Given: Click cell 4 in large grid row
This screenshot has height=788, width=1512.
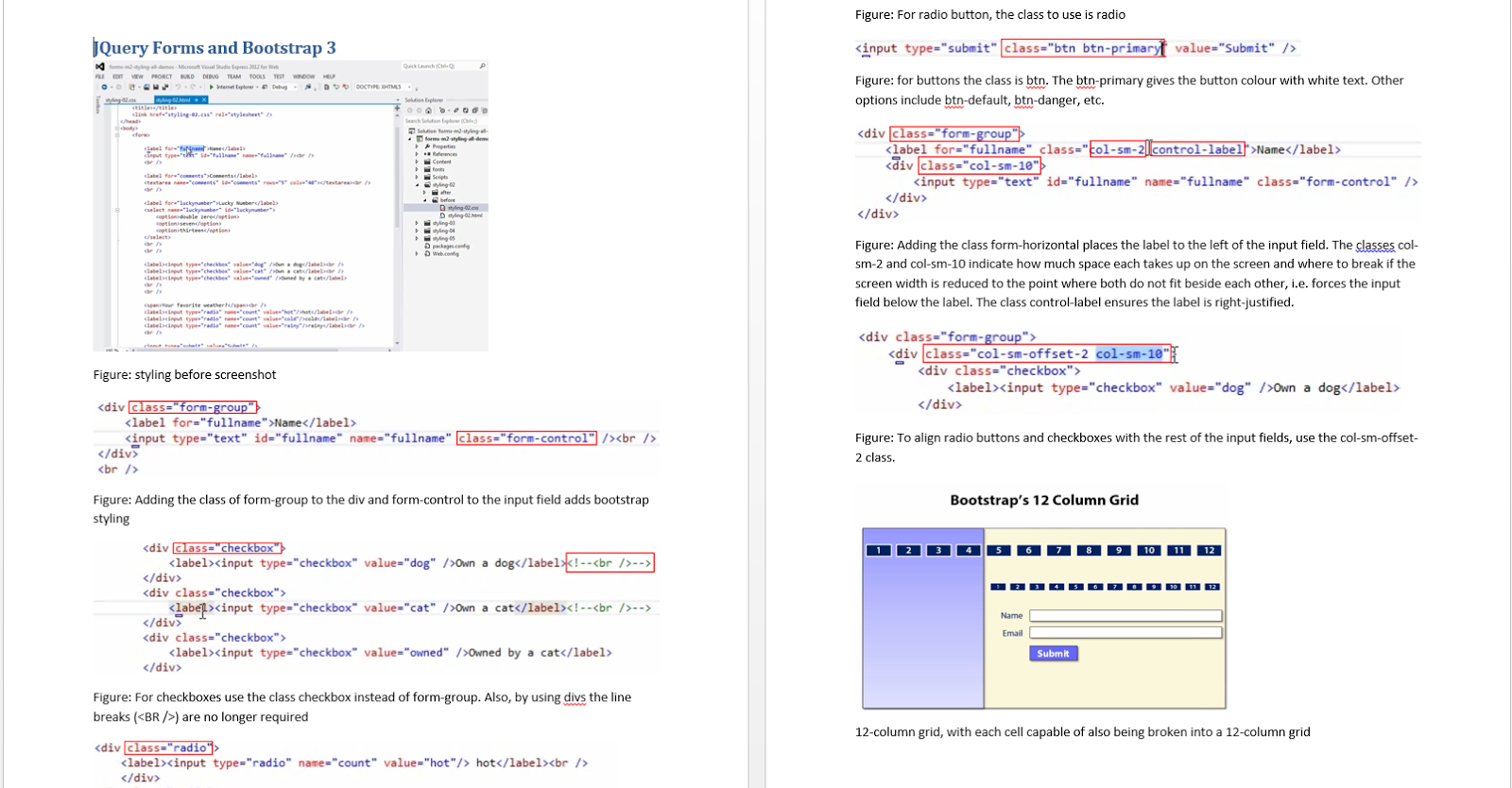Looking at the screenshot, I should [x=969, y=550].
